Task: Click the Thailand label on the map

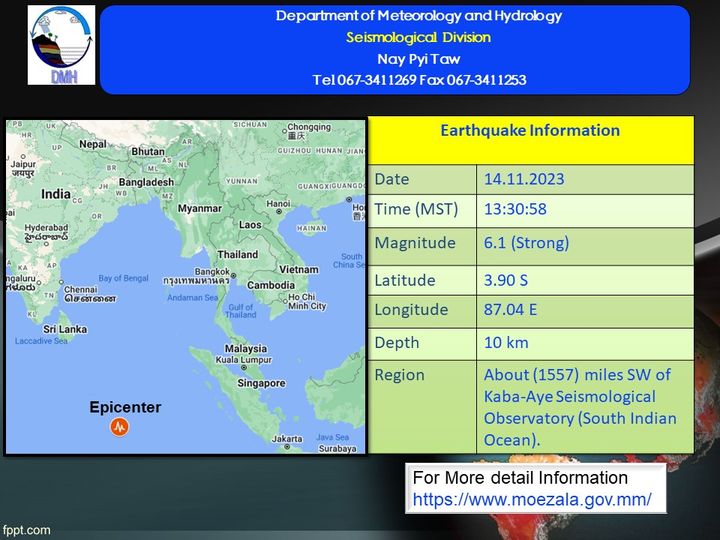Action: 238,254
